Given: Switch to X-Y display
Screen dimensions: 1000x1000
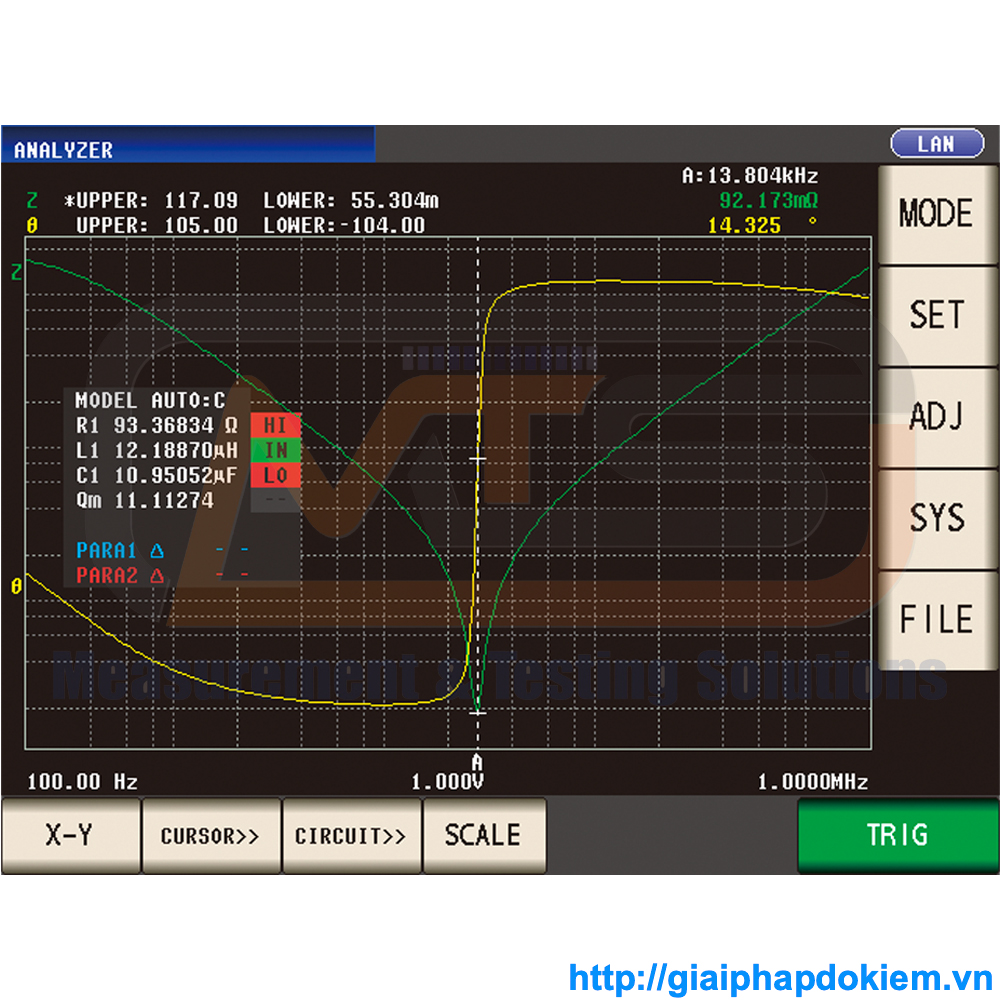Looking at the screenshot, I should [70, 836].
